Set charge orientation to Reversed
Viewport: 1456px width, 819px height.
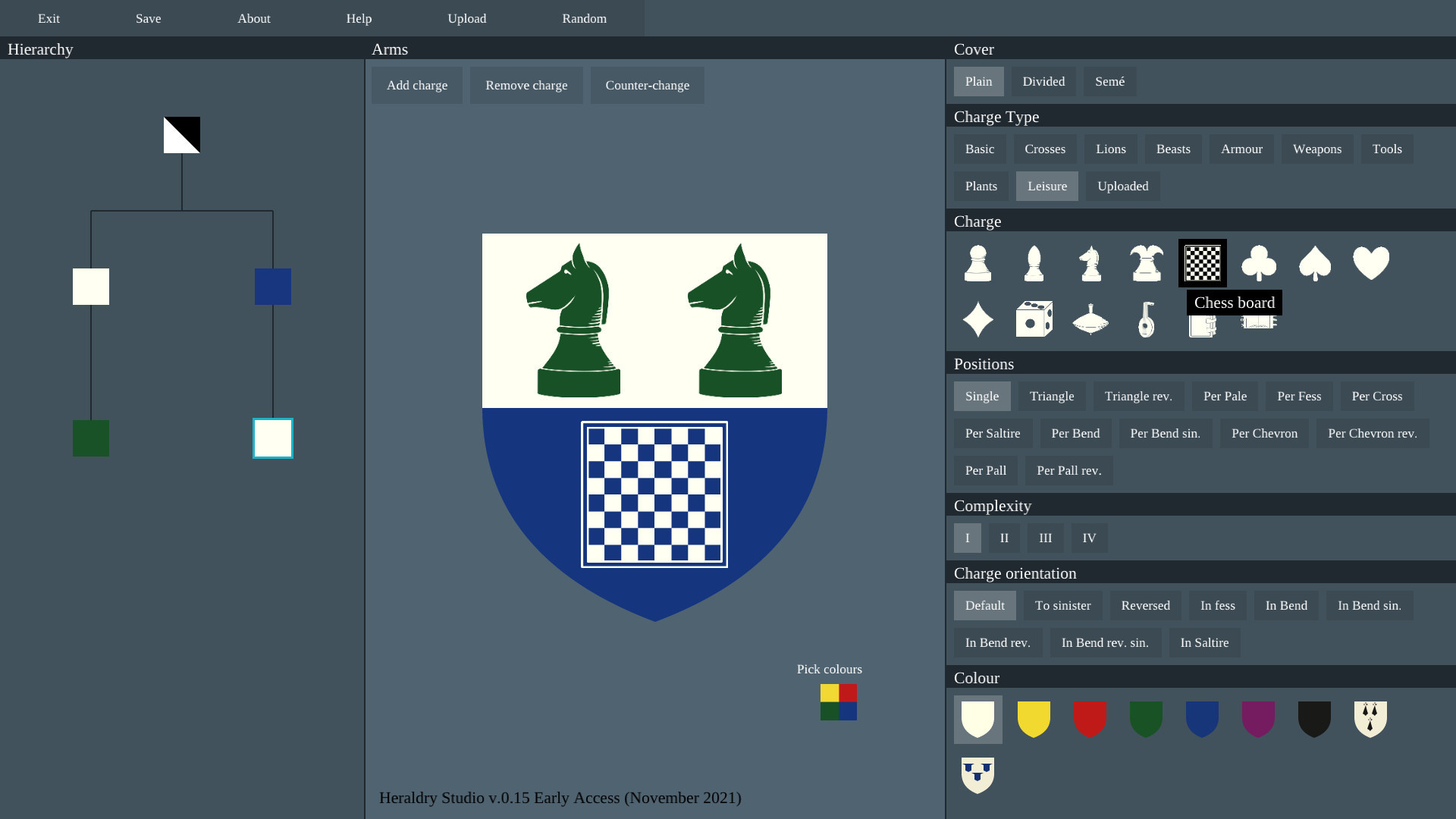click(x=1145, y=605)
